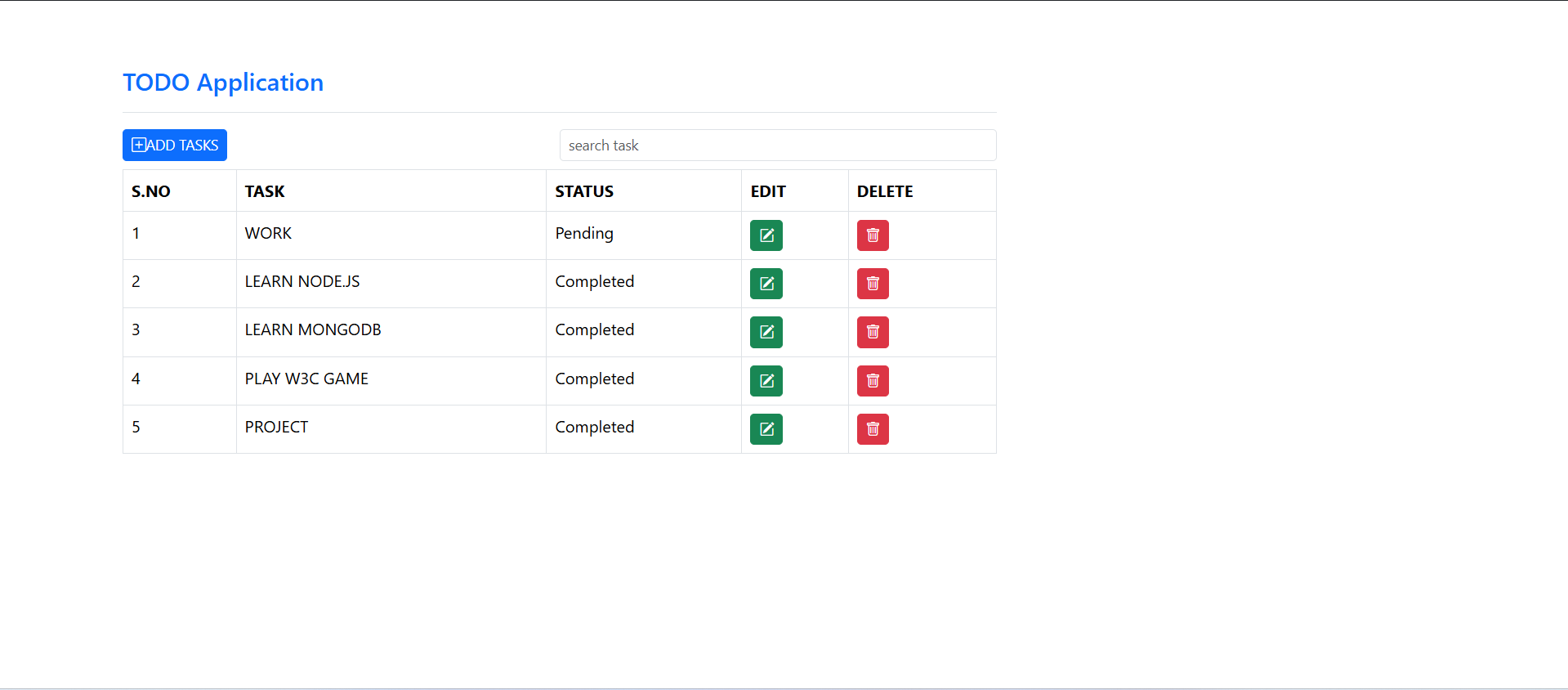The width and height of the screenshot is (1568, 690).
Task: Delete the LEARN NODE.JS task
Action: [x=873, y=284]
